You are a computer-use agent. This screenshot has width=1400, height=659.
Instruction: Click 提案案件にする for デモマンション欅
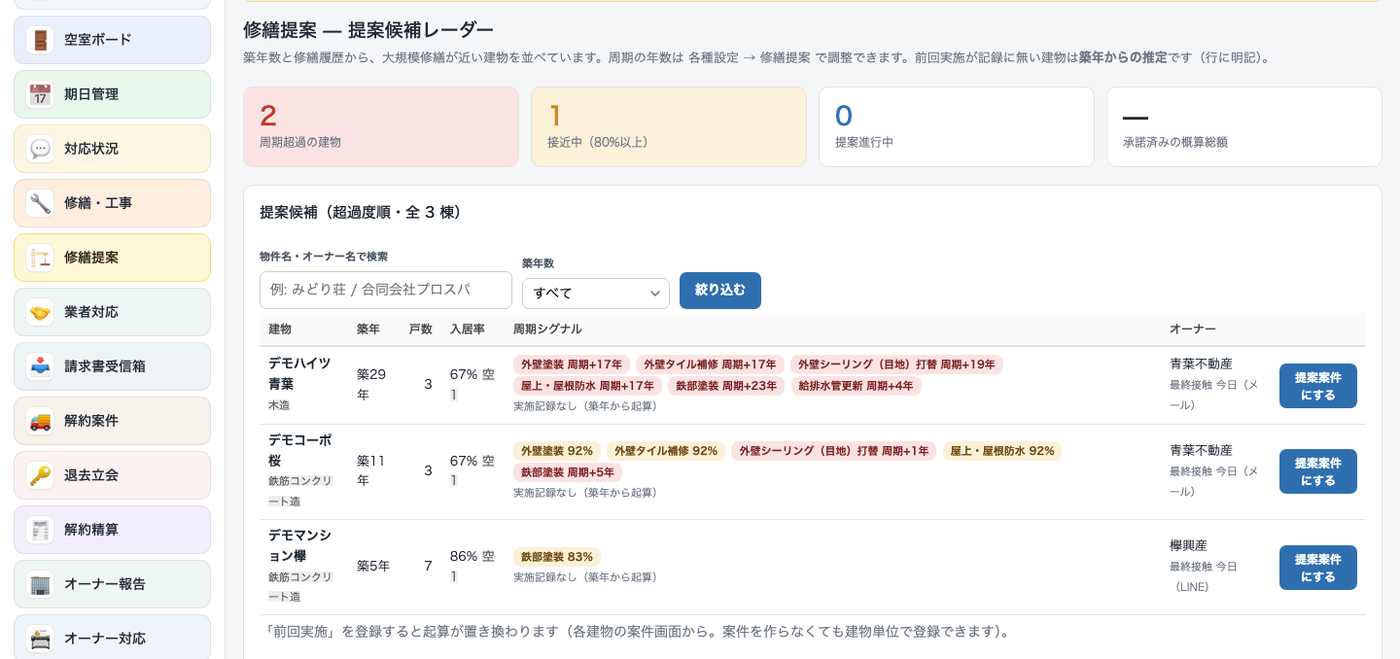1318,567
